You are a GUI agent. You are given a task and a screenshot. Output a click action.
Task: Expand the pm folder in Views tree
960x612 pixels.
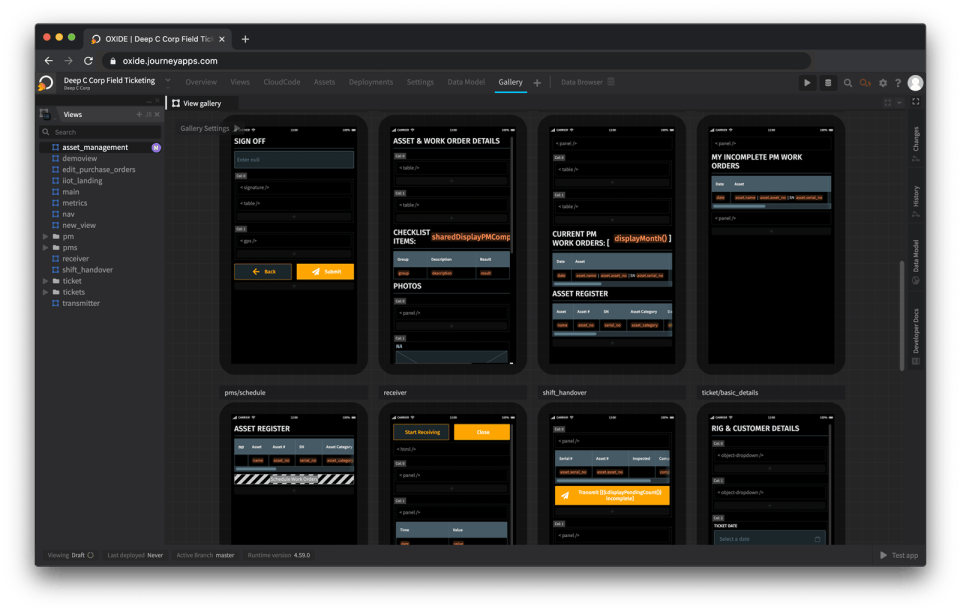[45, 236]
